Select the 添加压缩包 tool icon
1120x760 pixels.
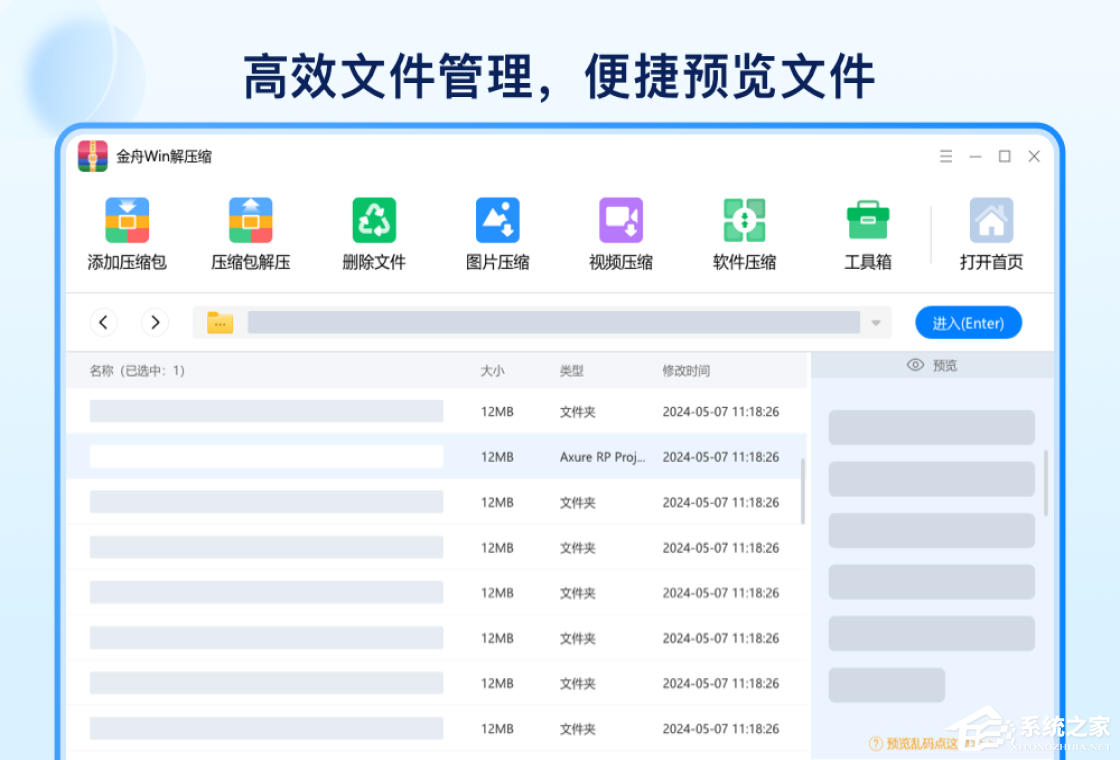(126, 219)
